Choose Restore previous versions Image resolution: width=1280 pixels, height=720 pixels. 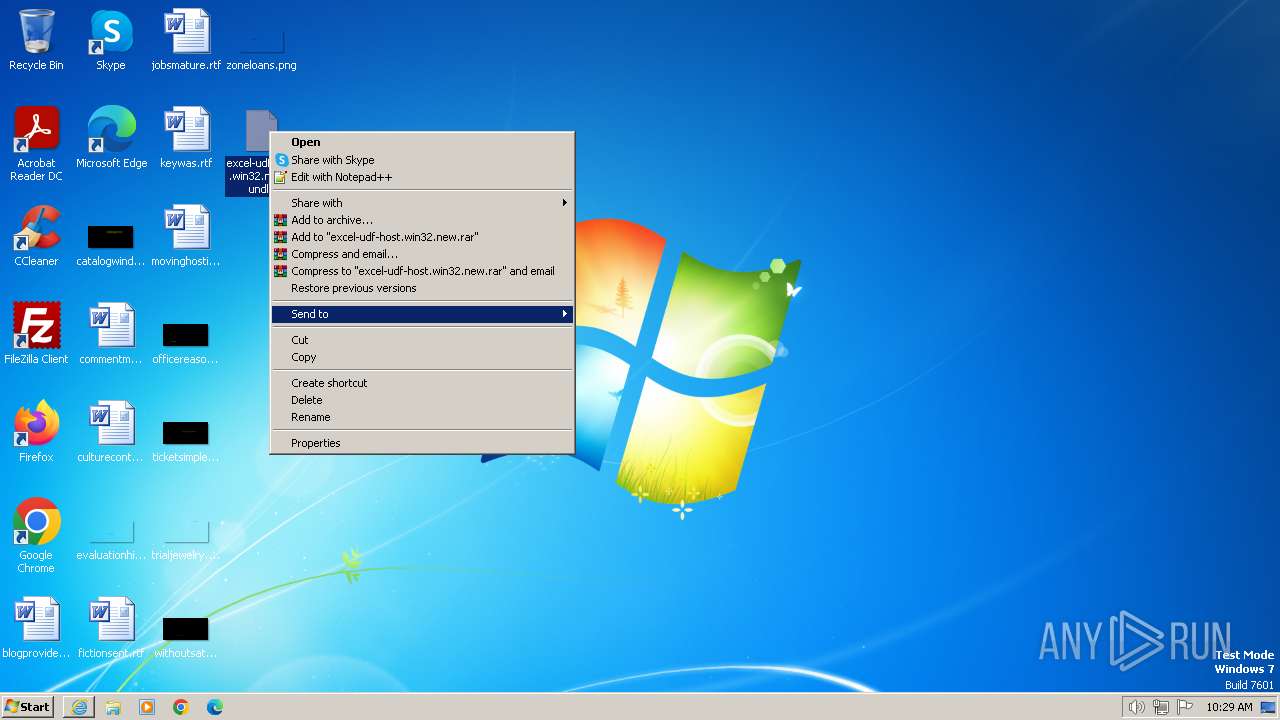click(422, 288)
